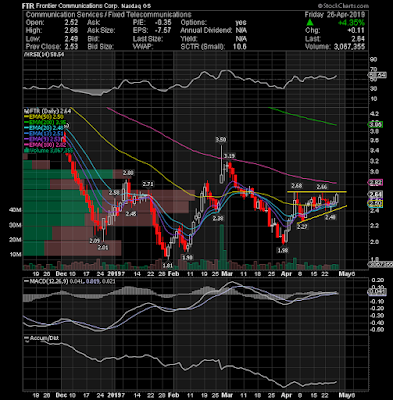Click the FTR (Daily) 2.64 legend entry

(48, 111)
